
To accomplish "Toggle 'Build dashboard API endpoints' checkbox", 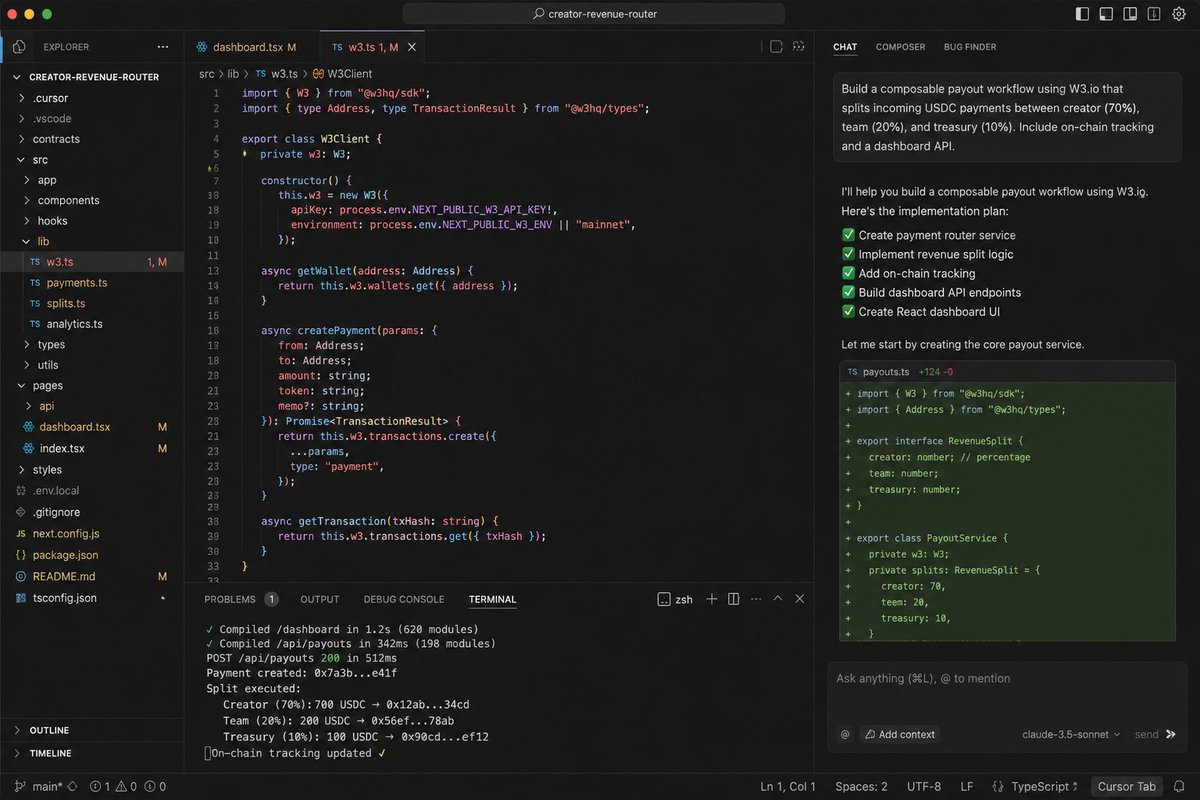I will tap(849, 292).
